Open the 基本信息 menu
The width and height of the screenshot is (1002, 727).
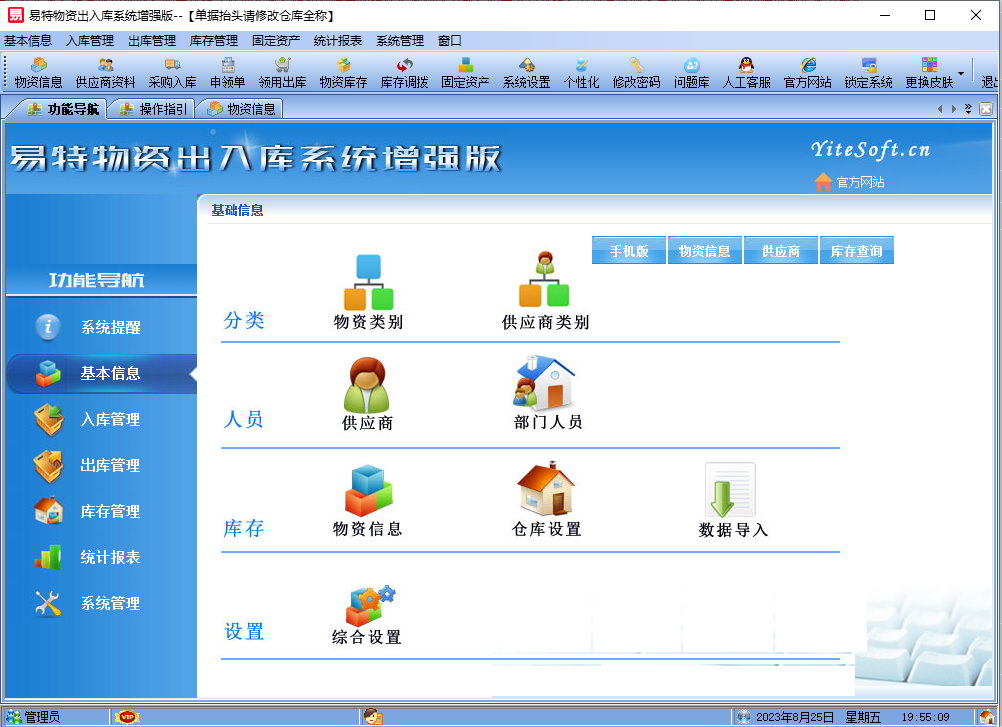[x=27, y=41]
